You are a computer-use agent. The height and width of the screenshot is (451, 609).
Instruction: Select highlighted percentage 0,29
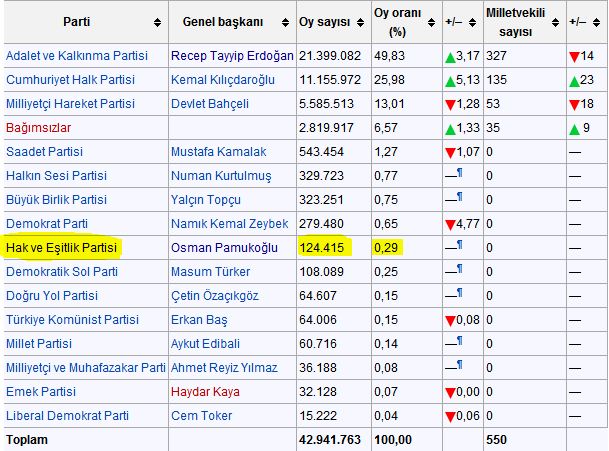(x=386, y=248)
